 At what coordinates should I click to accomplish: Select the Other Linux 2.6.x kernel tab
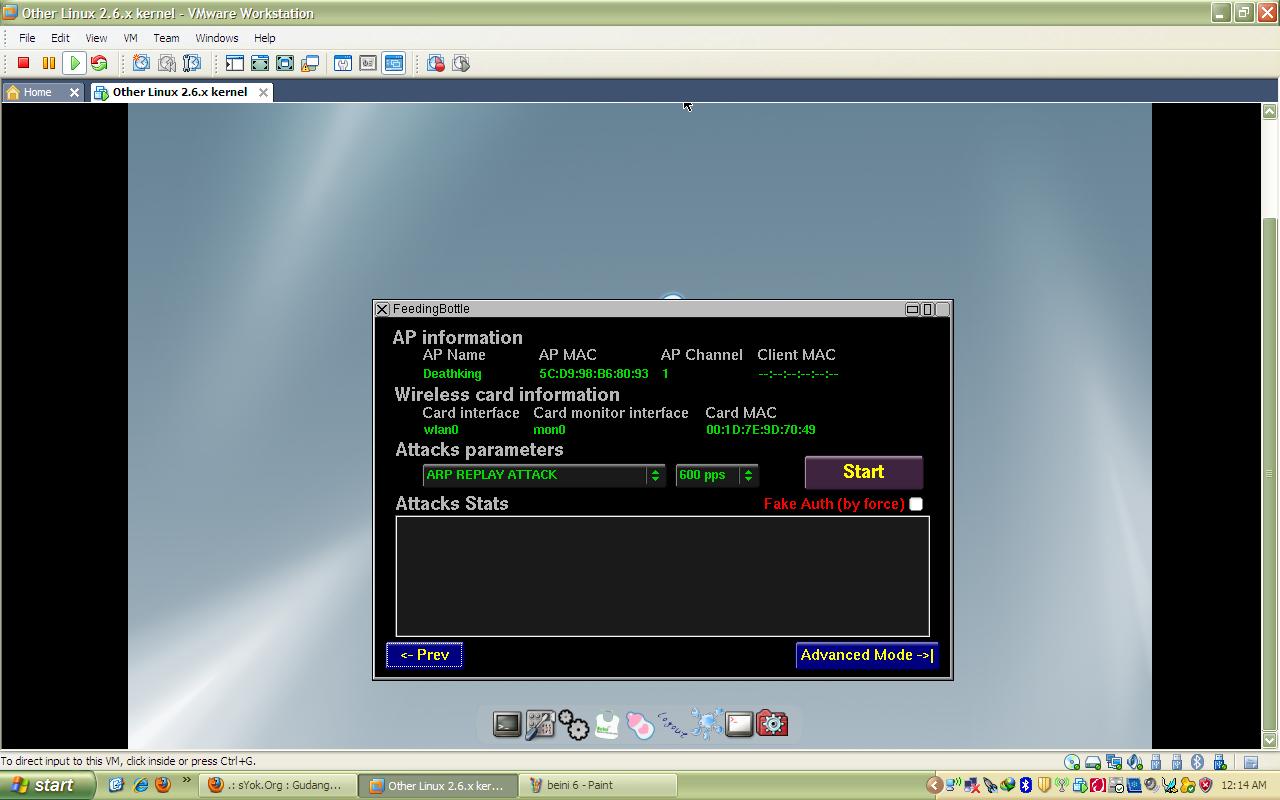180,92
